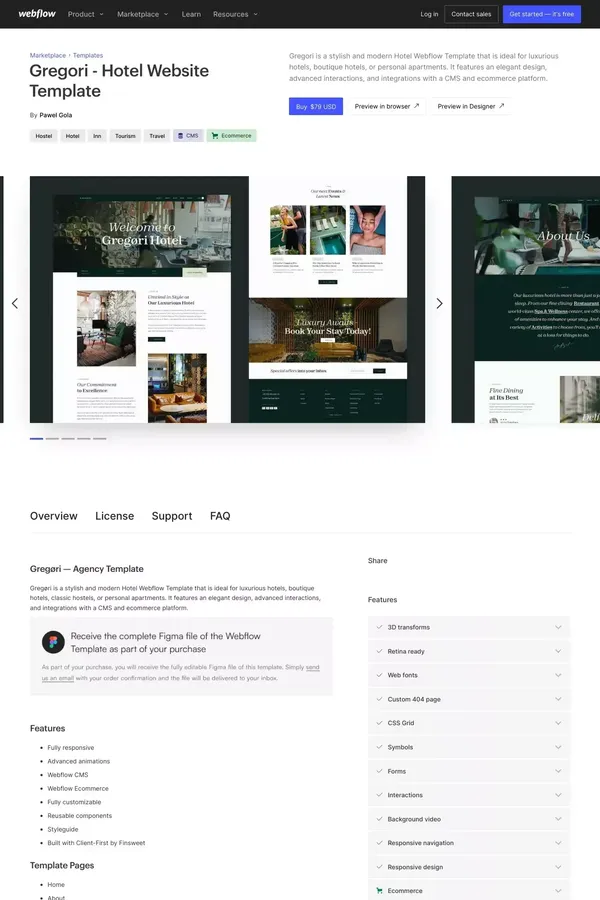Open the Learn nav item
Screen dimensions: 600x900
coord(191,14)
